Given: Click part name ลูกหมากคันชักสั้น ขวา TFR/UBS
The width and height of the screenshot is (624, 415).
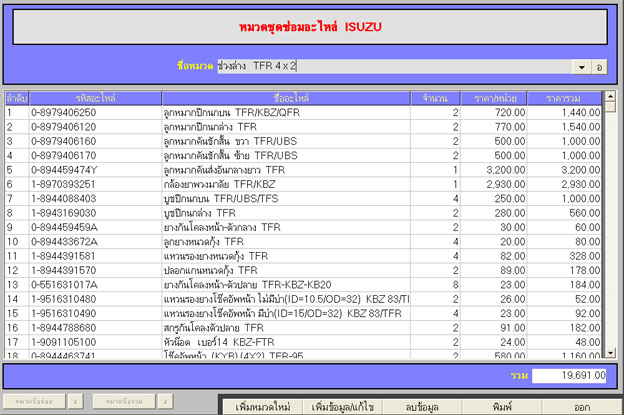Looking at the screenshot, I should point(230,141).
